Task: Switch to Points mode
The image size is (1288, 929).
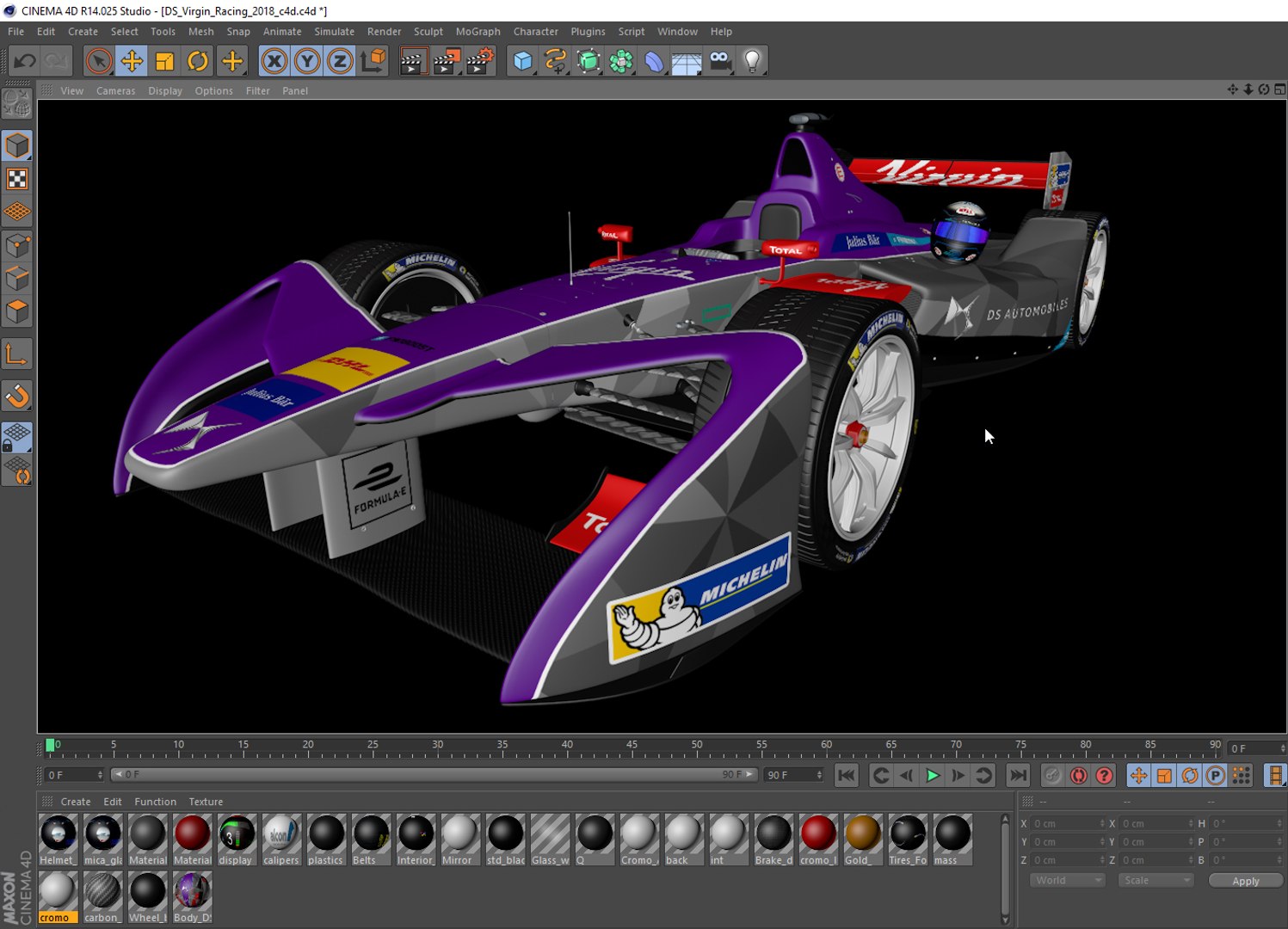Action: 17,246
